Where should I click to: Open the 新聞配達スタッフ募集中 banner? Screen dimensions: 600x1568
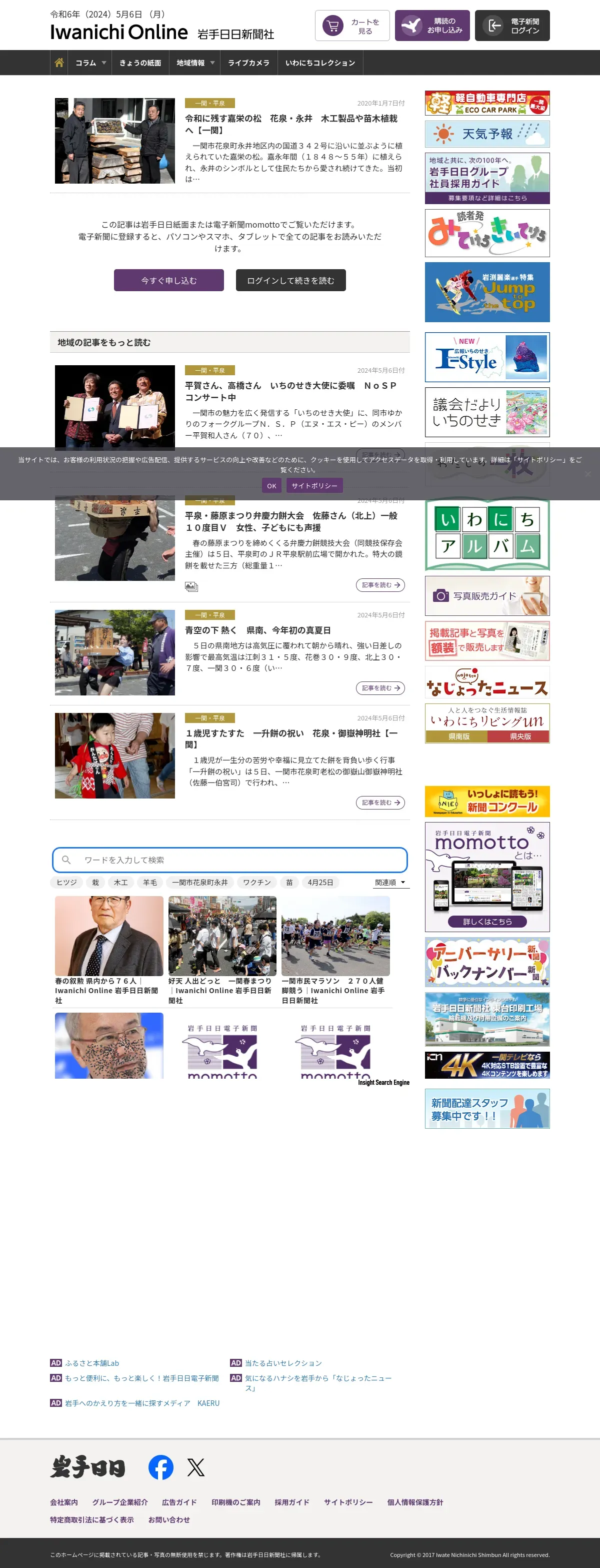(x=487, y=1108)
